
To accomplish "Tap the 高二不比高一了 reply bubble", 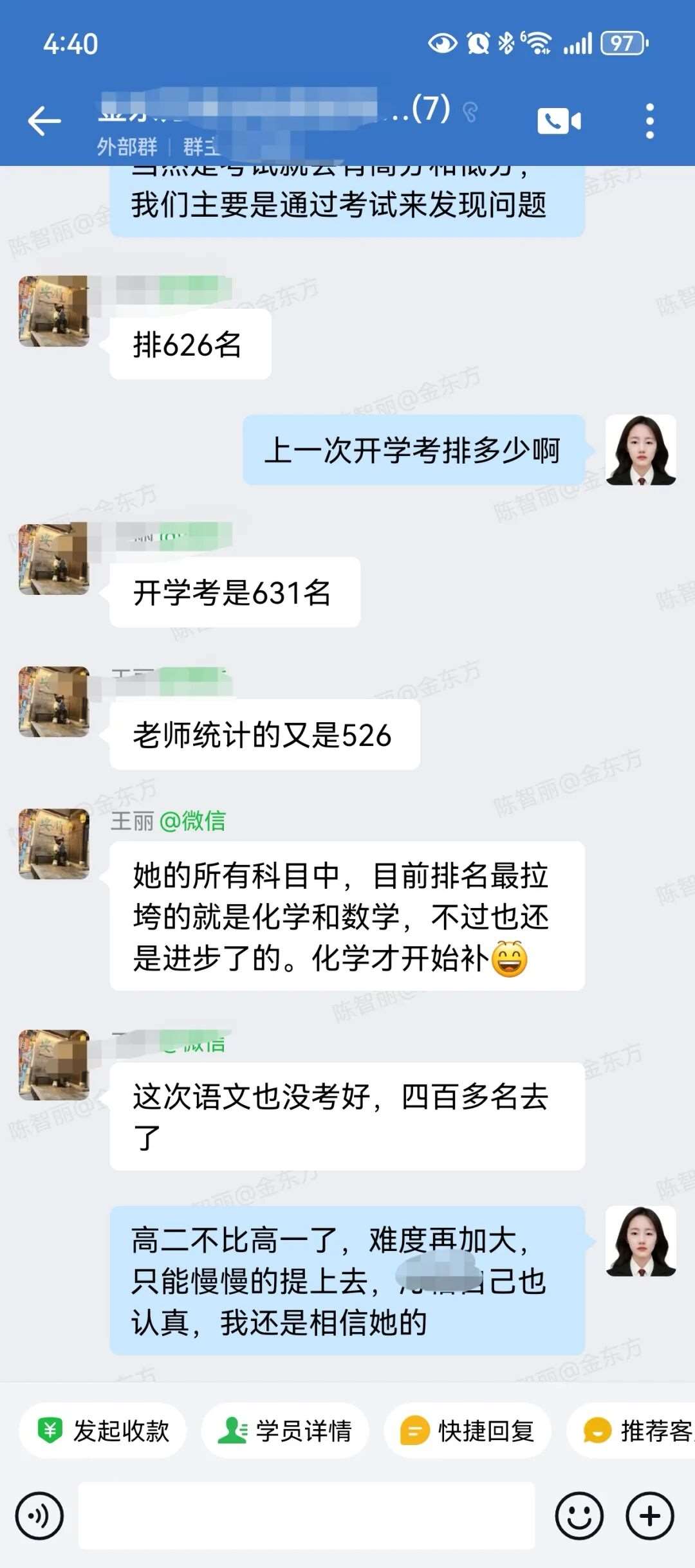I will pos(347,1281).
